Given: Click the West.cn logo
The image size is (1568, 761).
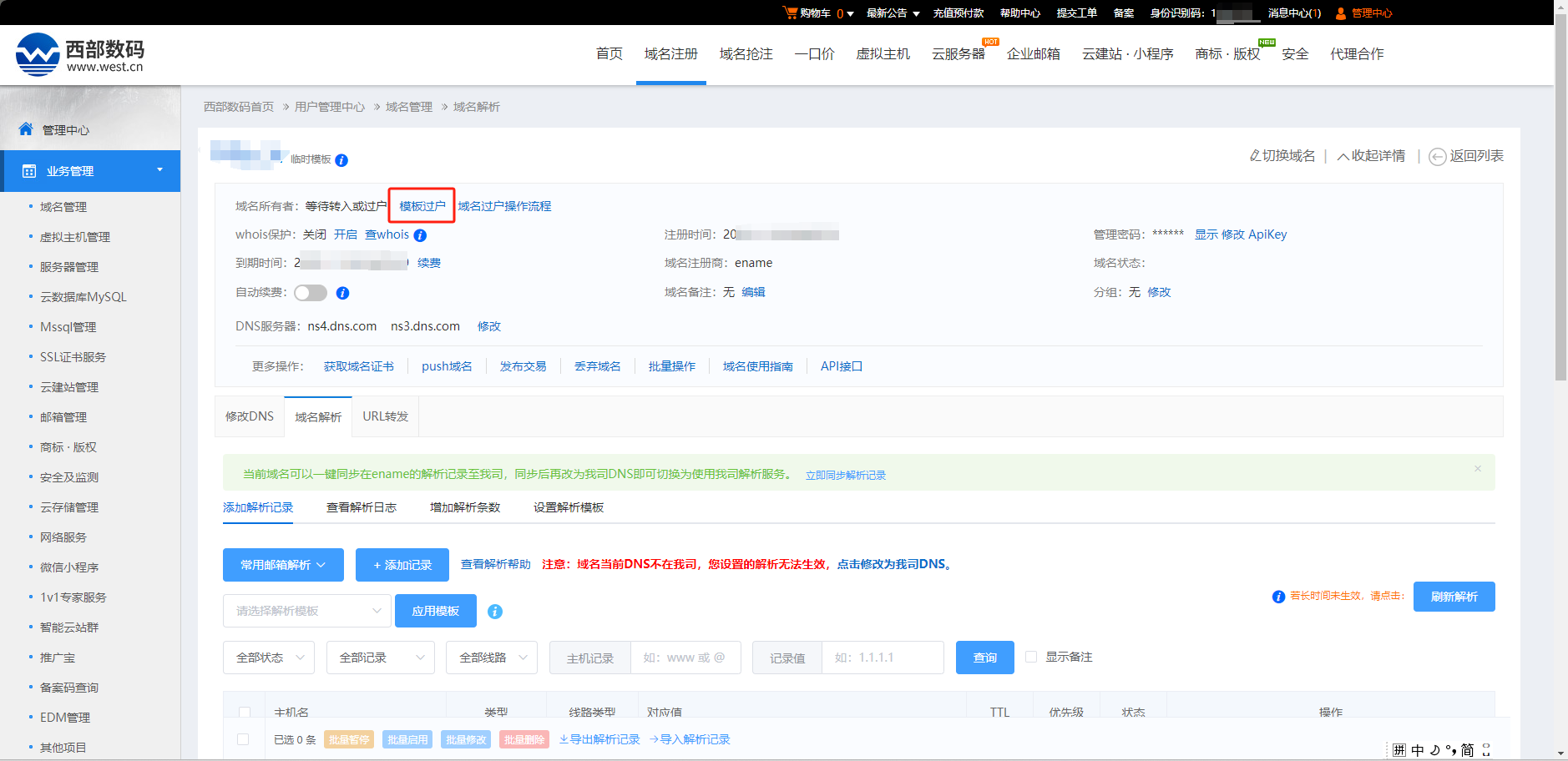Looking at the screenshot, I should tap(80, 54).
